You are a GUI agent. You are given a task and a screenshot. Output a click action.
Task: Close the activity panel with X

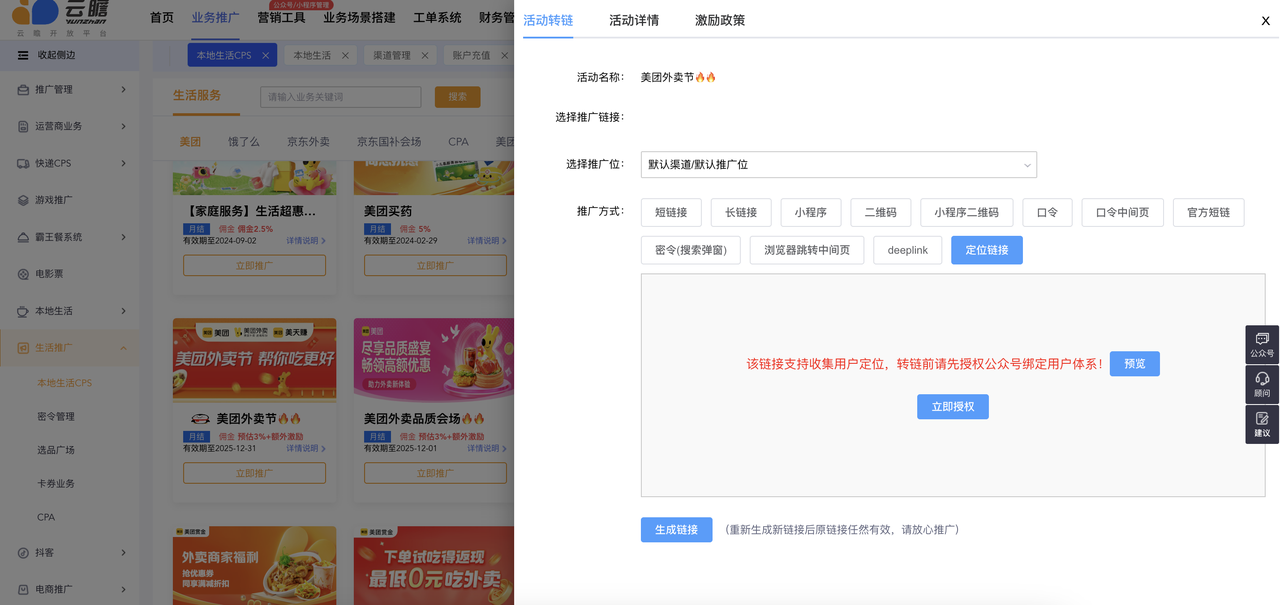(1265, 21)
